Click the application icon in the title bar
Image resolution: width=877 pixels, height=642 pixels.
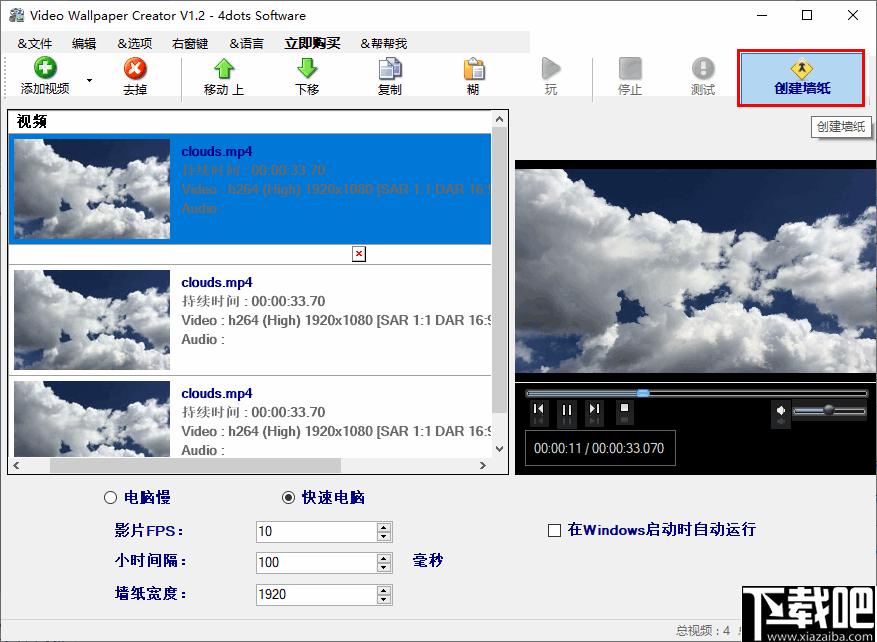pyautogui.click(x=17, y=15)
